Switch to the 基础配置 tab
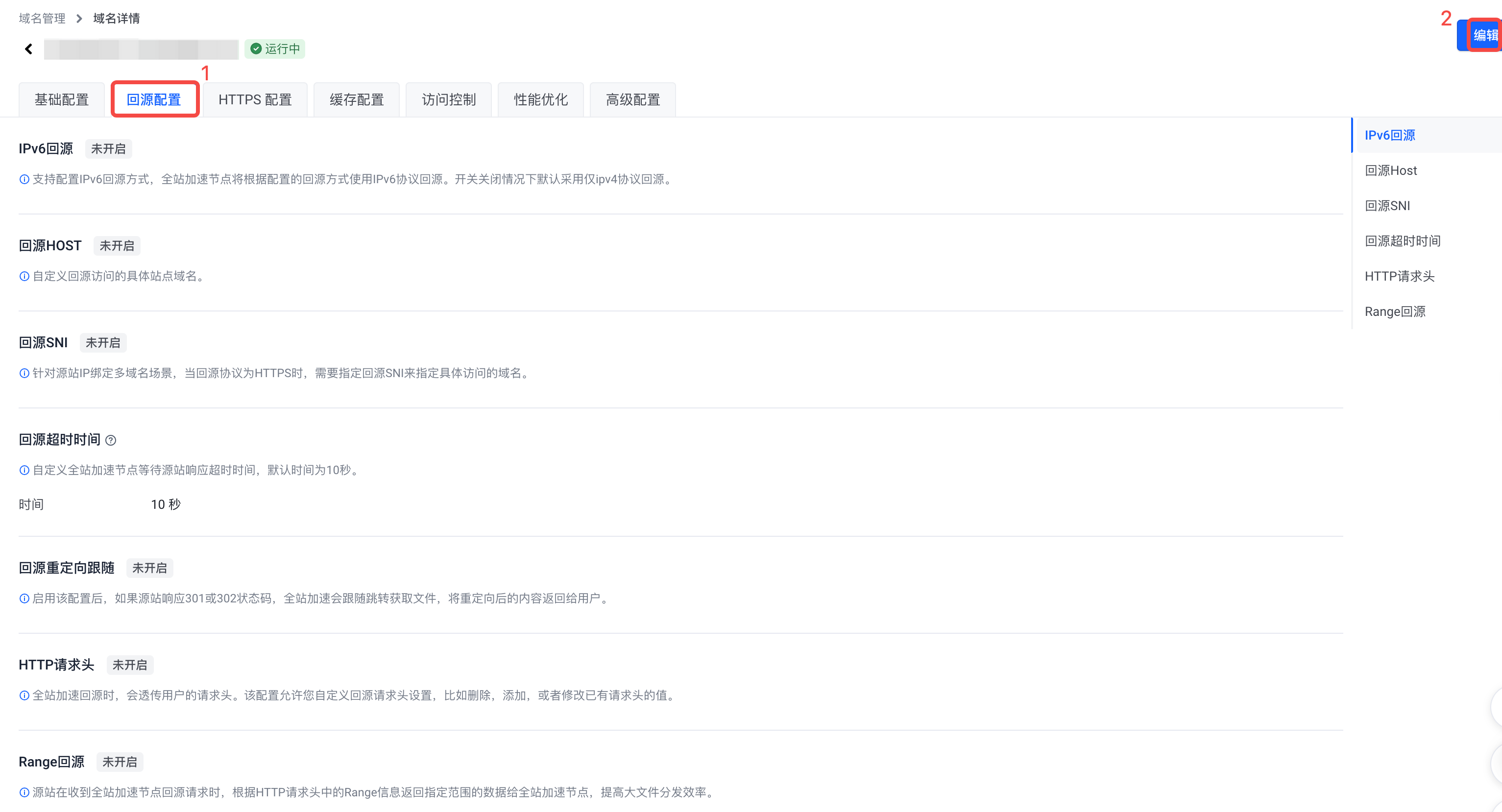Image resolution: width=1502 pixels, height=812 pixels. (x=62, y=100)
